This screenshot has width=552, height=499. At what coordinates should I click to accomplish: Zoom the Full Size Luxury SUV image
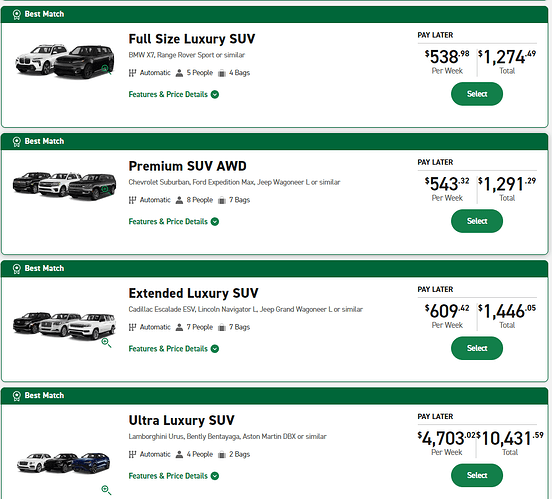[106, 69]
